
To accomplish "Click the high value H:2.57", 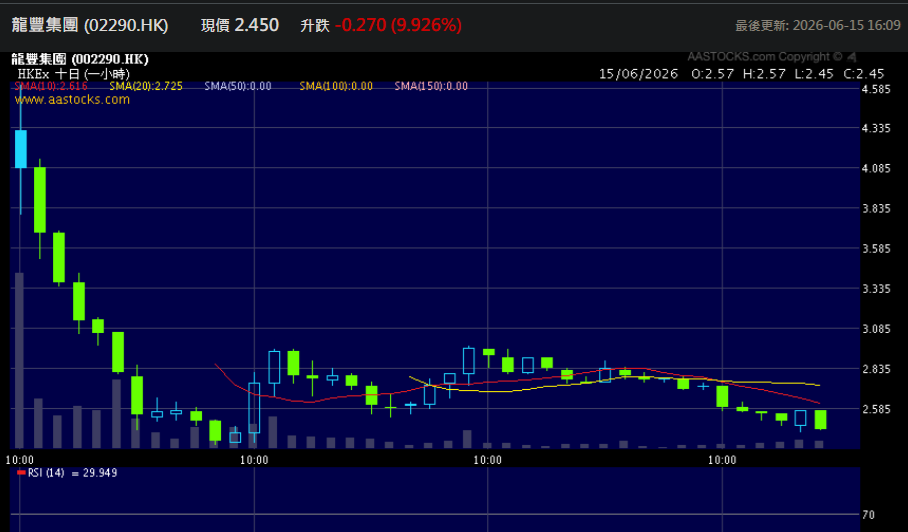I will click(764, 74).
